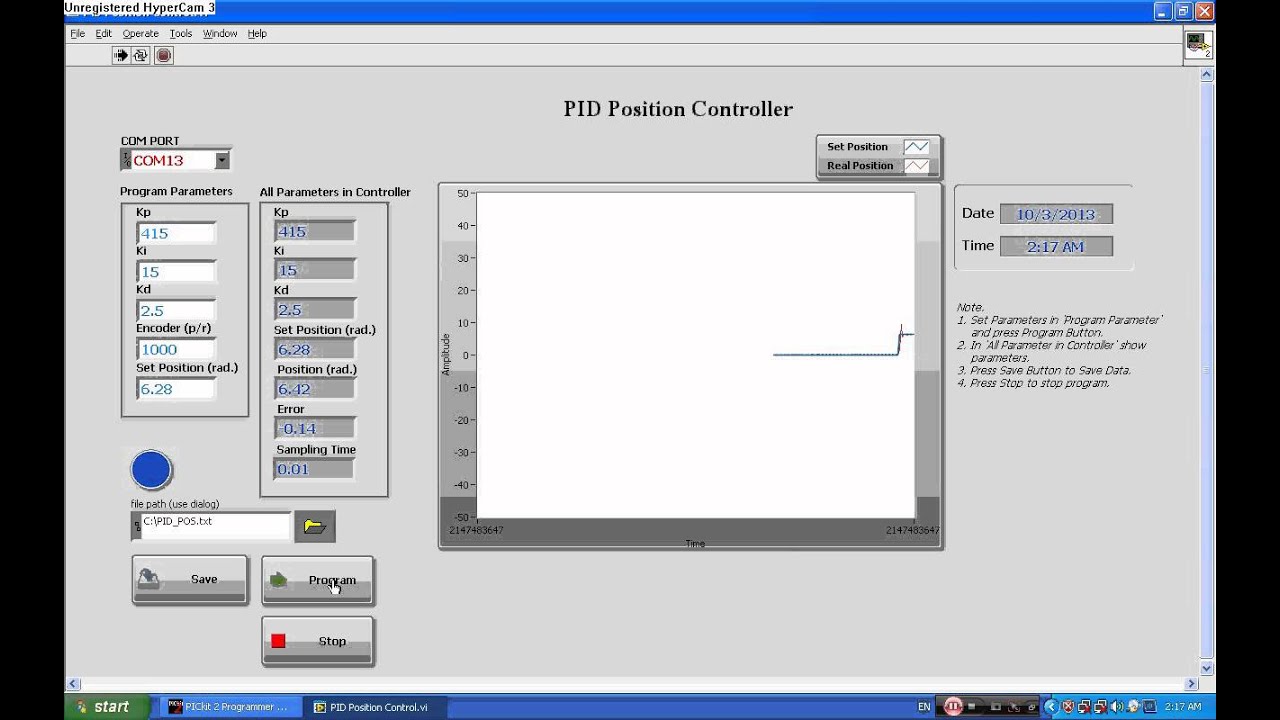Click the vertical scrollbar down arrow
Screen dimensions: 1280x720
(x=1207, y=668)
